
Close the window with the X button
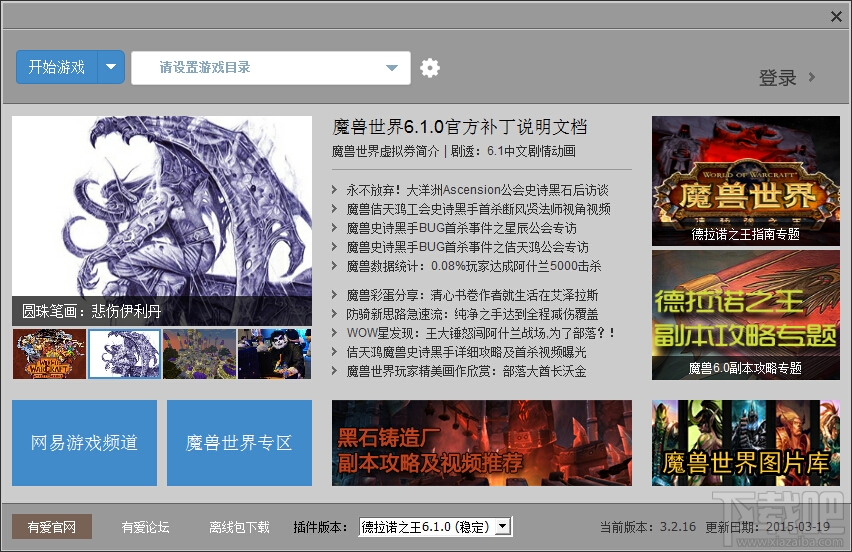pos(836,17)
